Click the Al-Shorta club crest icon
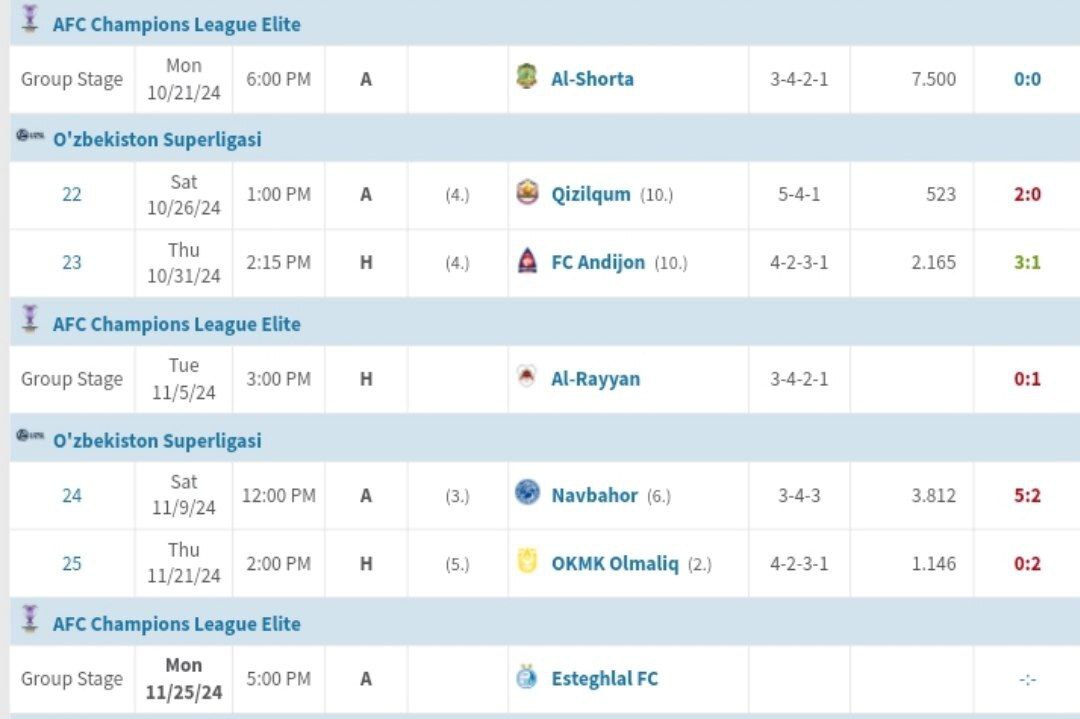1080x719 pixels. [x=527, y=77]
